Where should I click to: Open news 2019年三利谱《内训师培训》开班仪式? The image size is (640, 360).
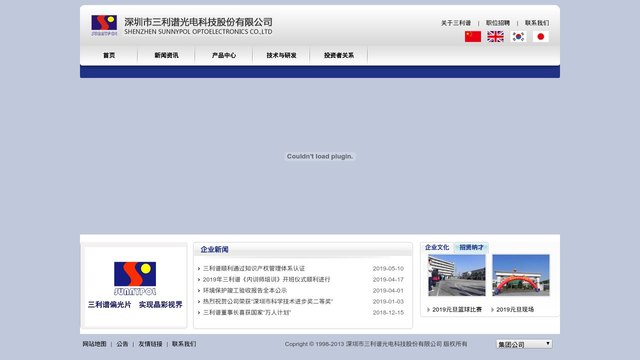tap(267, 280)
